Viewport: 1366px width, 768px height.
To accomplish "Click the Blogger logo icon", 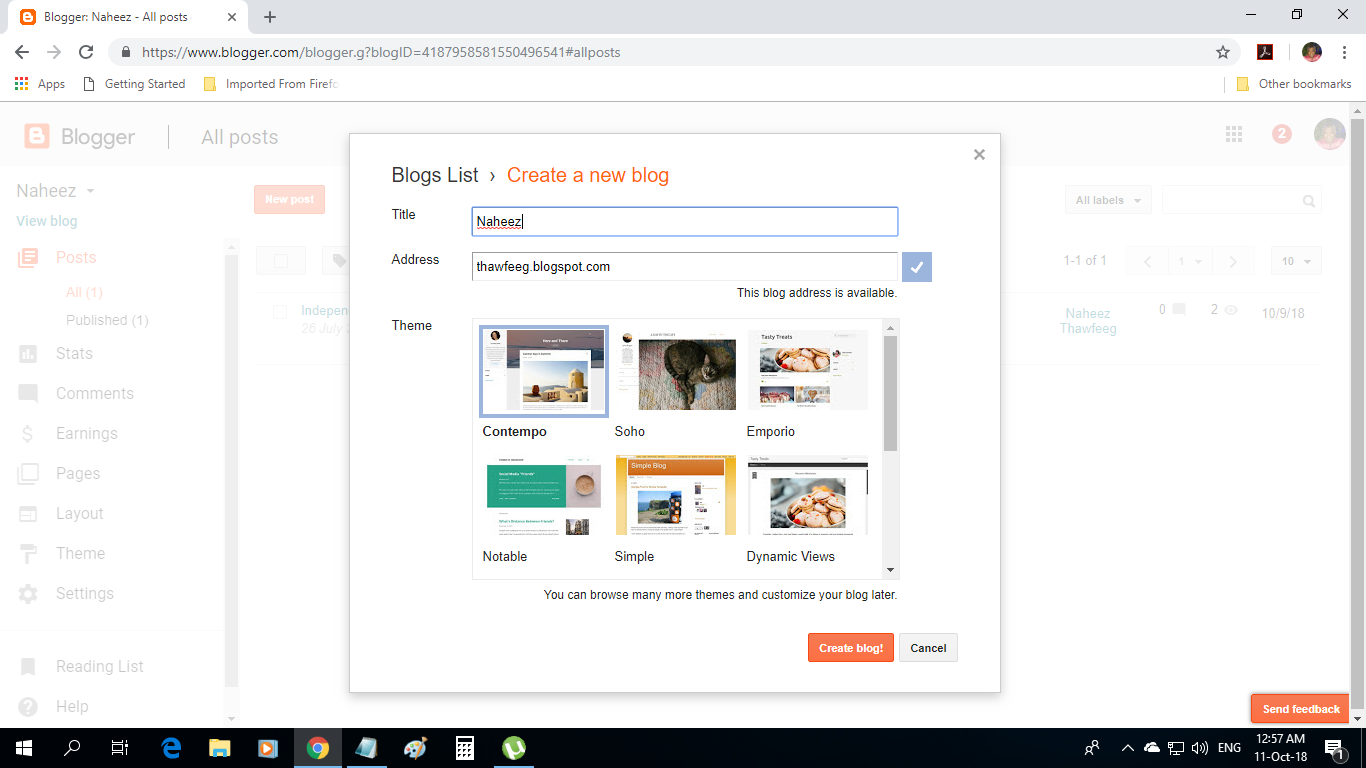I will click(x=37, y=137).
